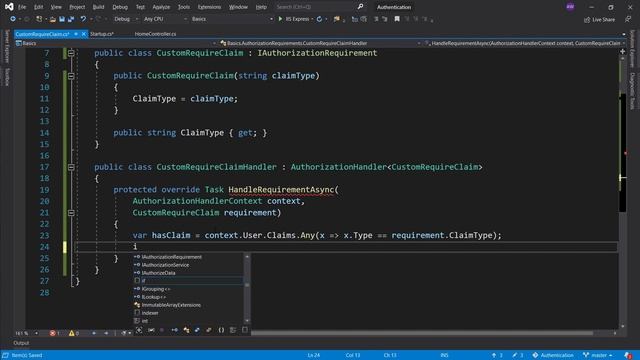This screenshot has height=360, width=640.
Task: Collapse the CustomRequireClaim class on line 7
Action: pyautogui.click(x=71, y=53)
